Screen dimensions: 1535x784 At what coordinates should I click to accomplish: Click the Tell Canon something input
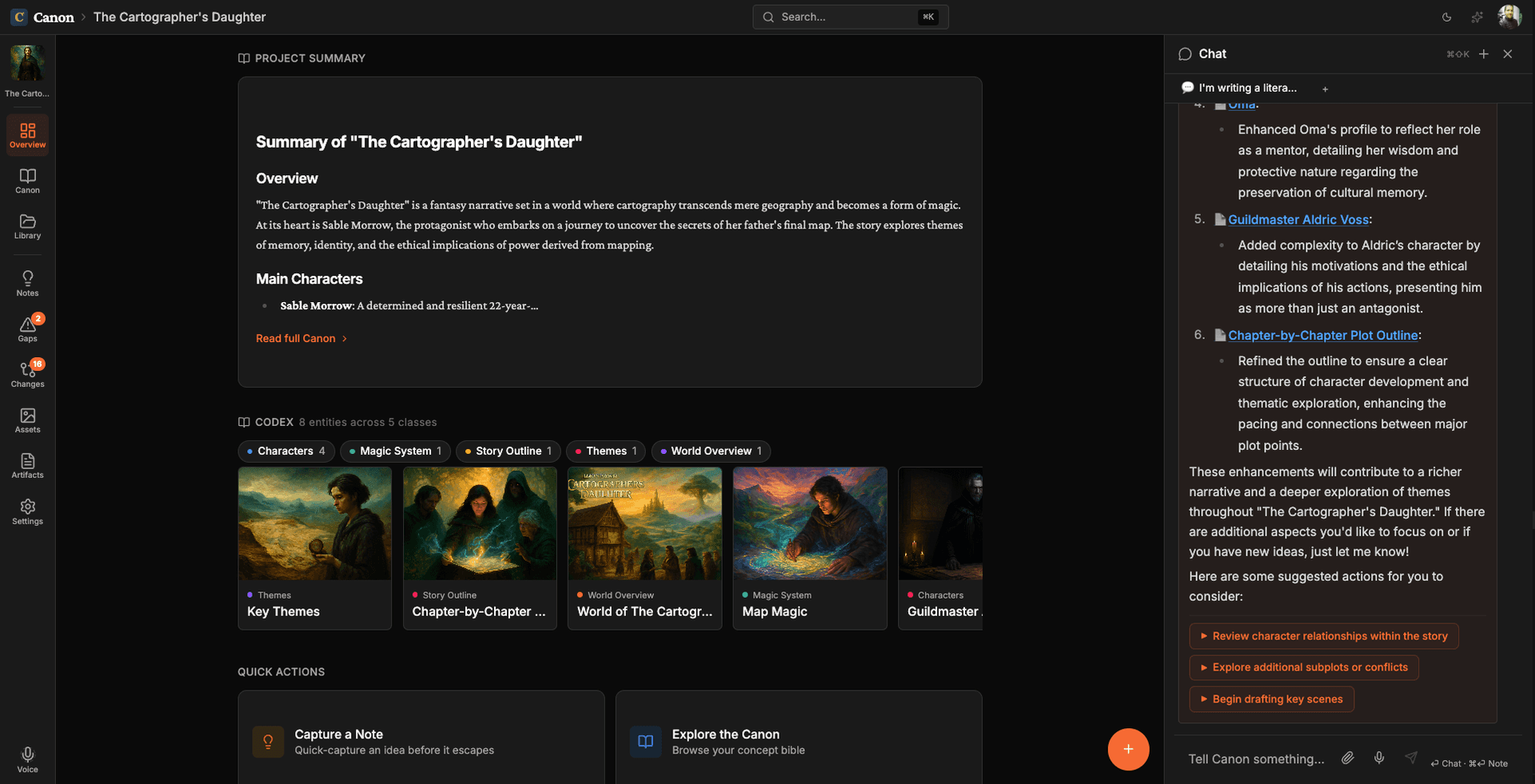pyautogui.click(x=1255, y=758)
